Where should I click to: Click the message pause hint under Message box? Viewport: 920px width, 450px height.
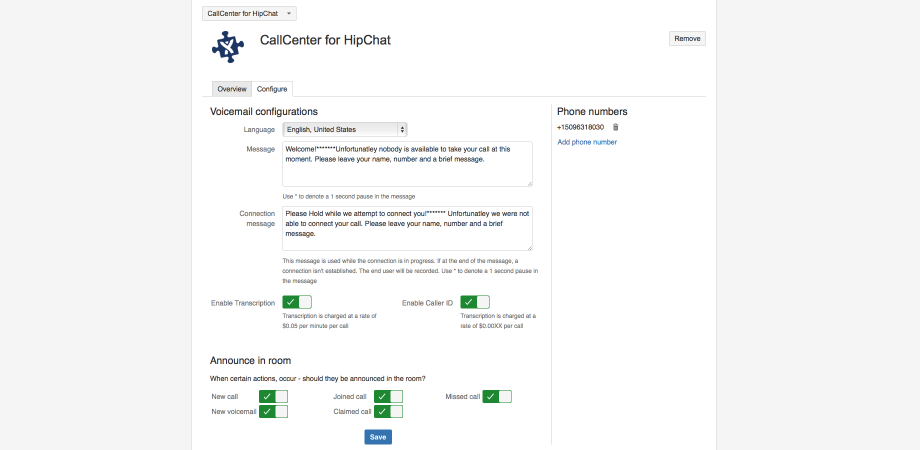[x=349, y=196]
